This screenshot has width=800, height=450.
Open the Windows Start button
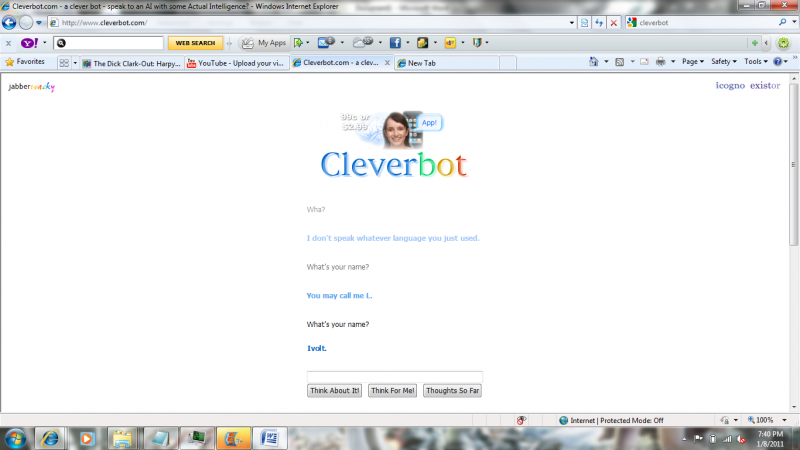coord(16,439)
